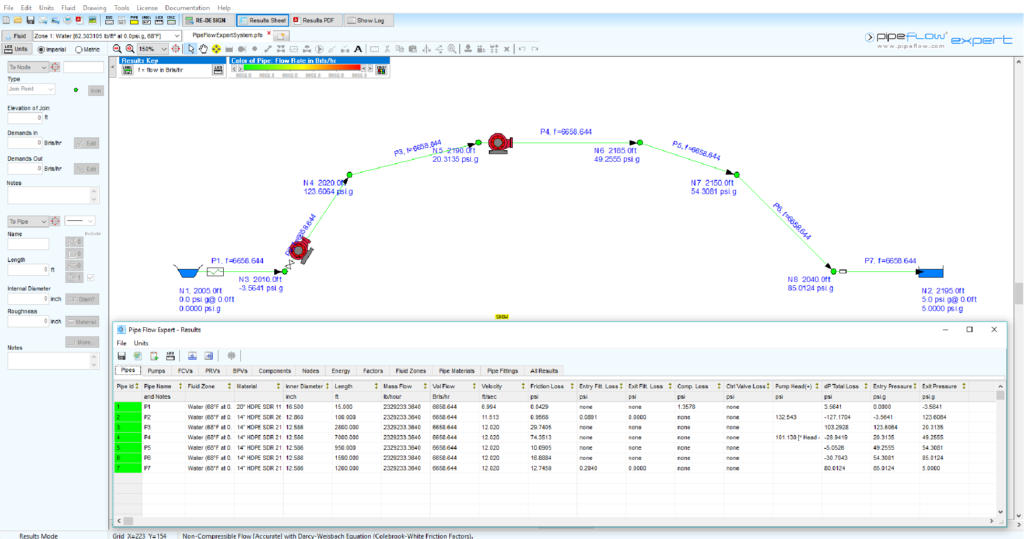Click the Results PDF button

coord(316,20)
